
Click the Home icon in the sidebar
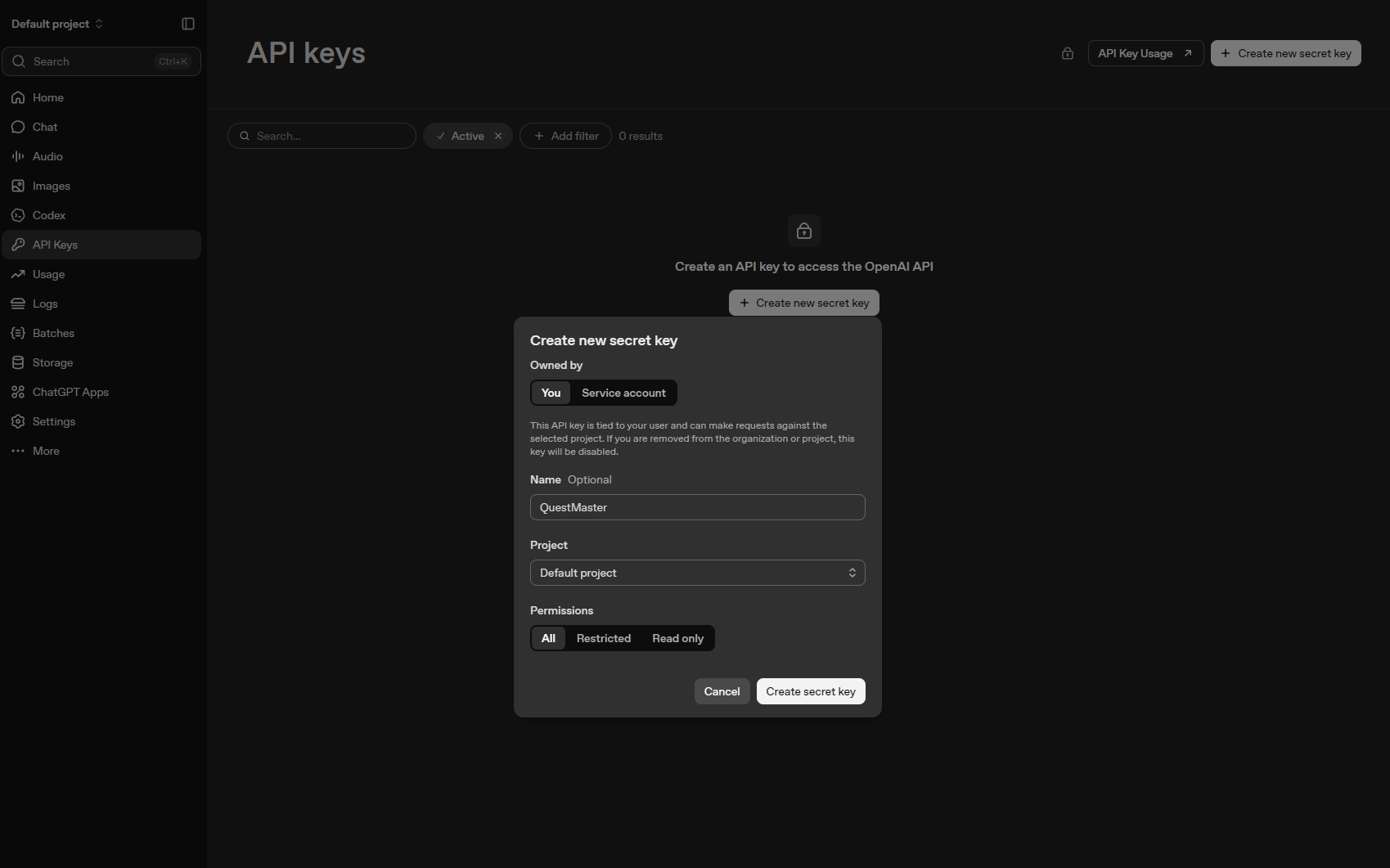click(x=18, y=97)
